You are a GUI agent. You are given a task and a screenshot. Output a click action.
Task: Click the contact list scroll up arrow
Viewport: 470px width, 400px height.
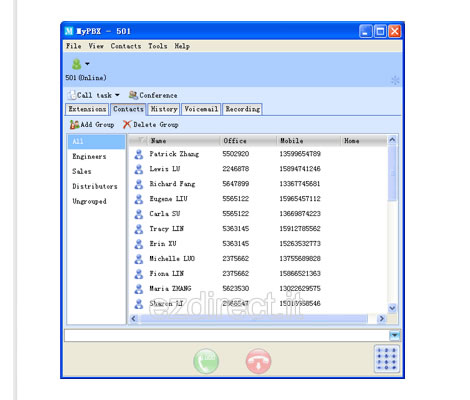pyautogui.click(x=392, y=140)
